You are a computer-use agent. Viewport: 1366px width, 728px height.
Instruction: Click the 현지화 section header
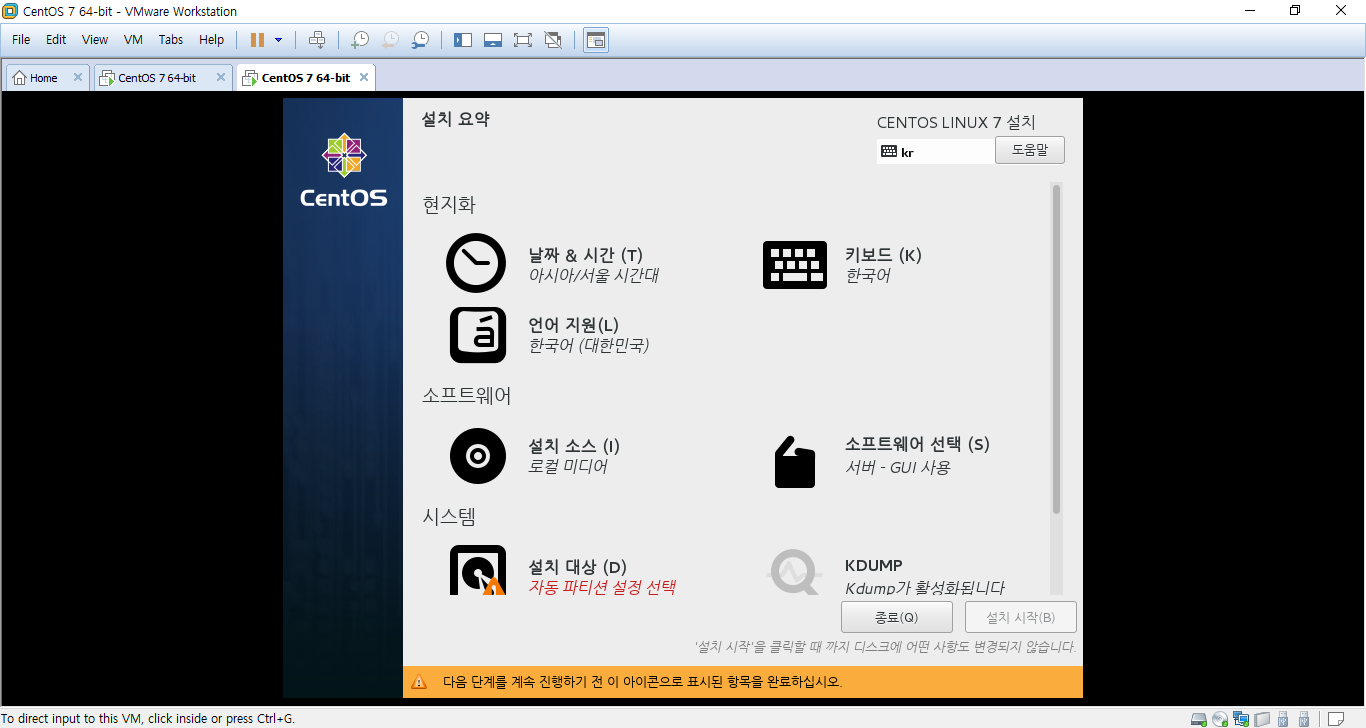point(449,205)
